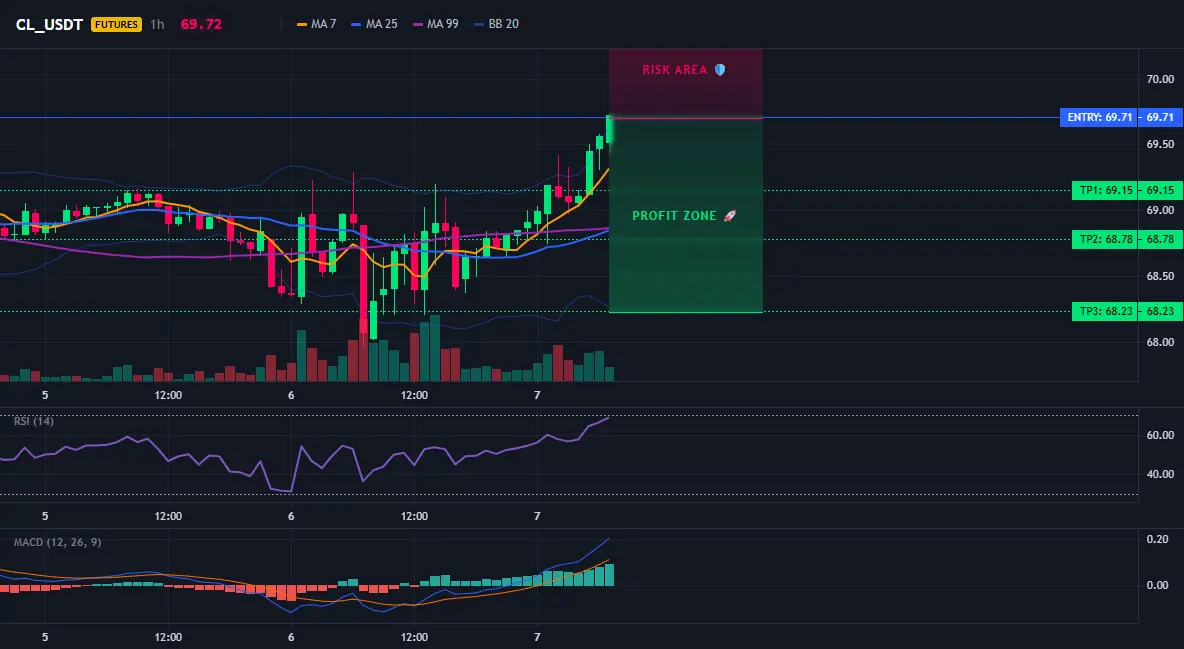
Task: Click the 68.00 price axis label
Action: 1160,342
